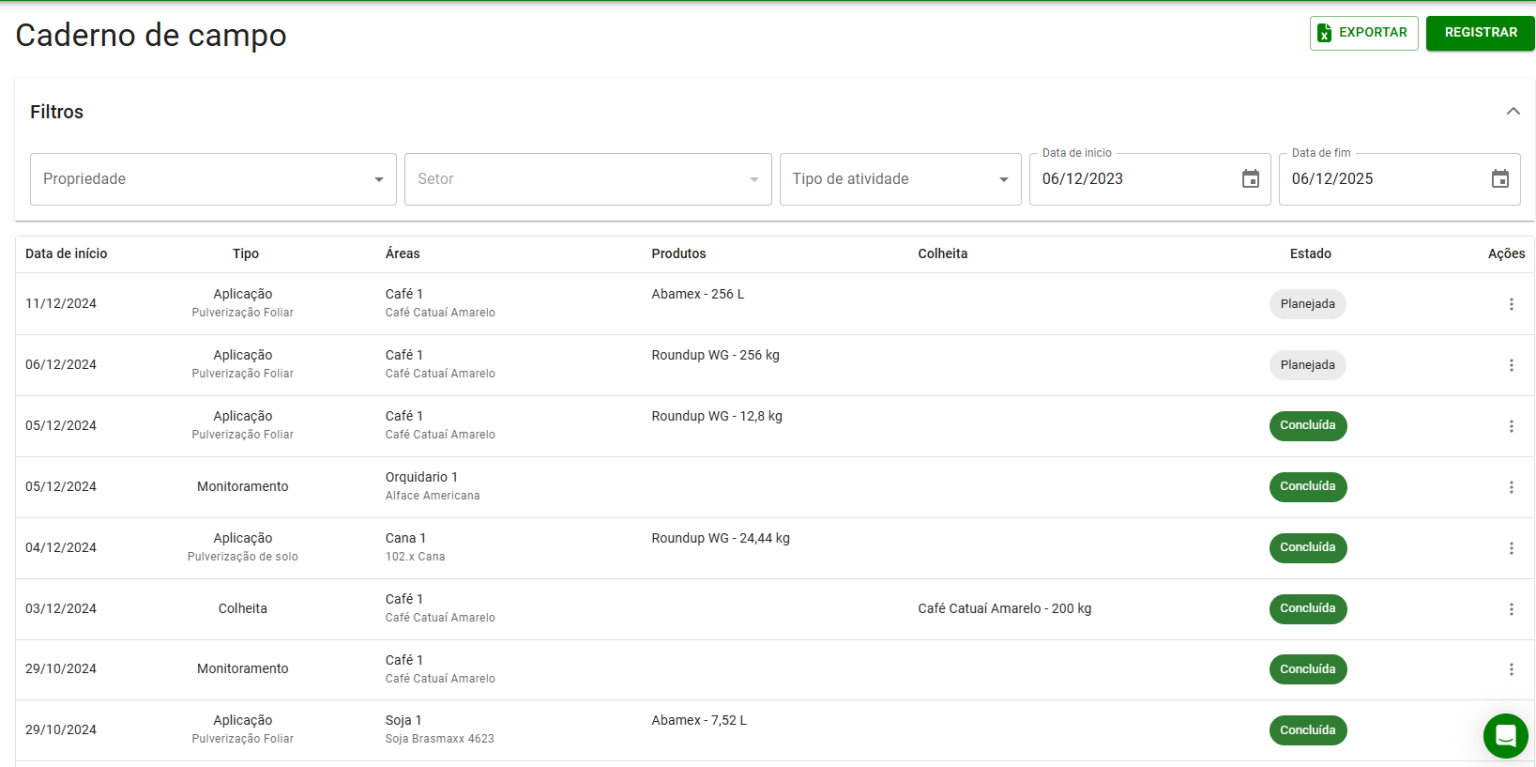Click the Tipo column header
This screenshot has width=1536, height=767.
coord(245,254)
